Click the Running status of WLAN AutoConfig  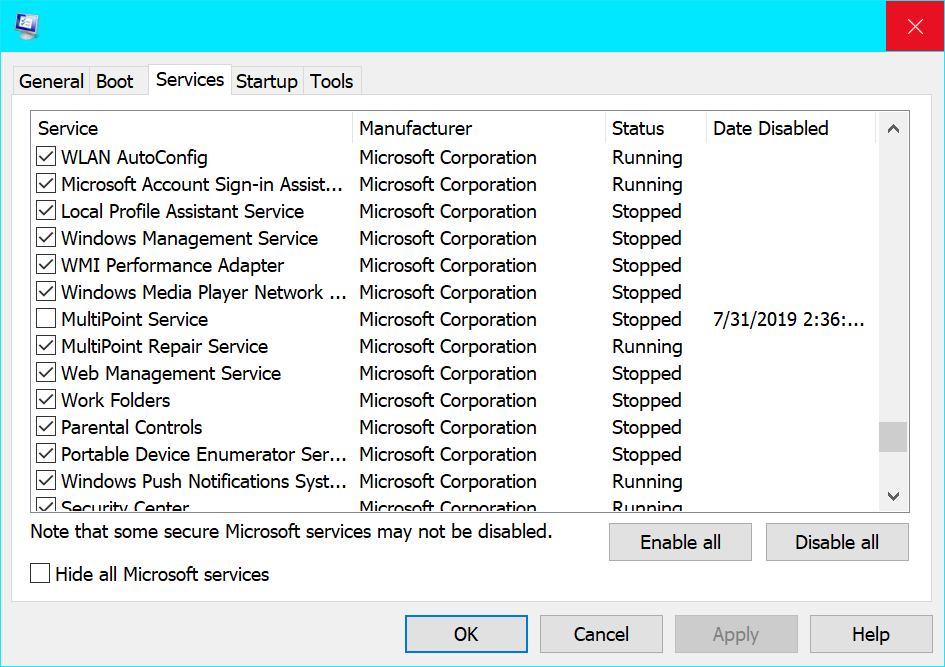(x=647, y=157)
